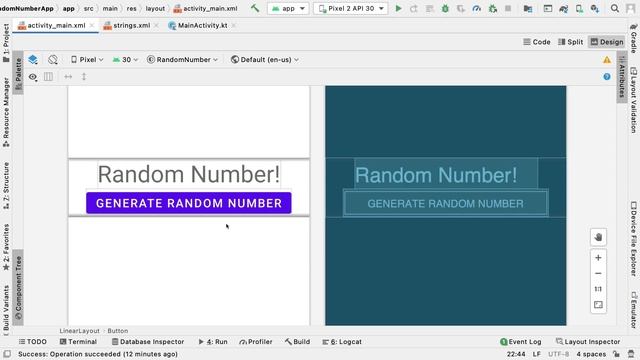
Task: Click the yellow warning triangle icon
Action: tap(607, 60)
